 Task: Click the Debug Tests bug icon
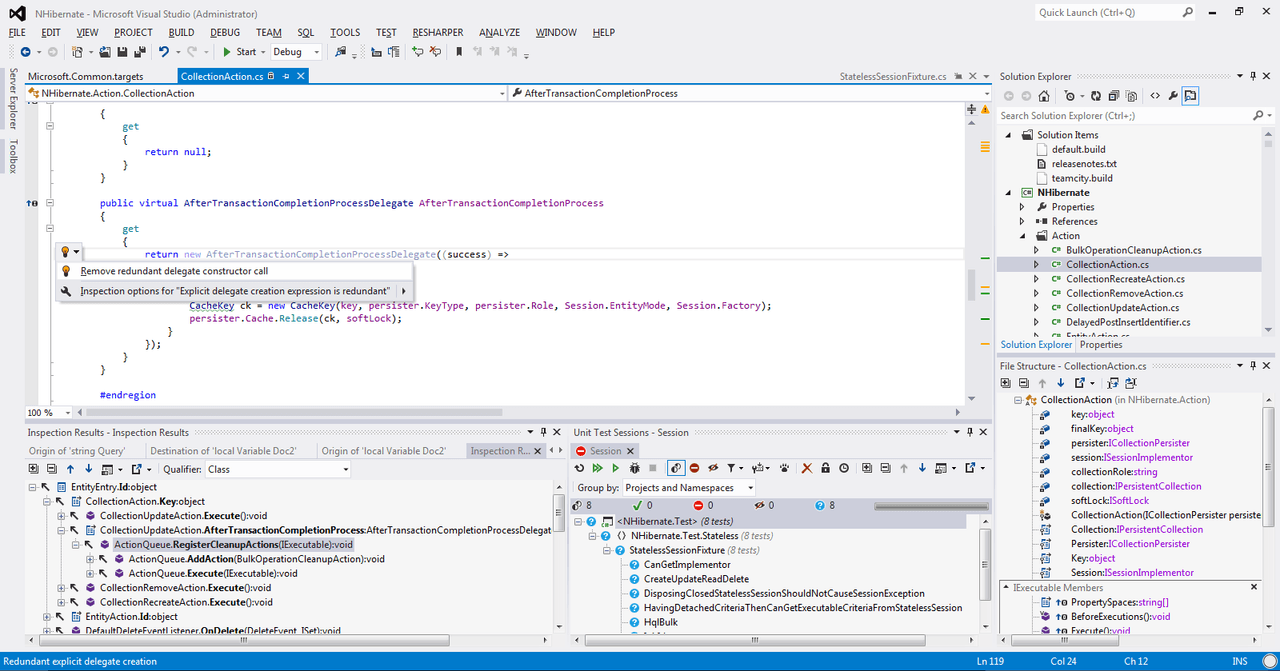pyautogui.click(x=635, y=468)
